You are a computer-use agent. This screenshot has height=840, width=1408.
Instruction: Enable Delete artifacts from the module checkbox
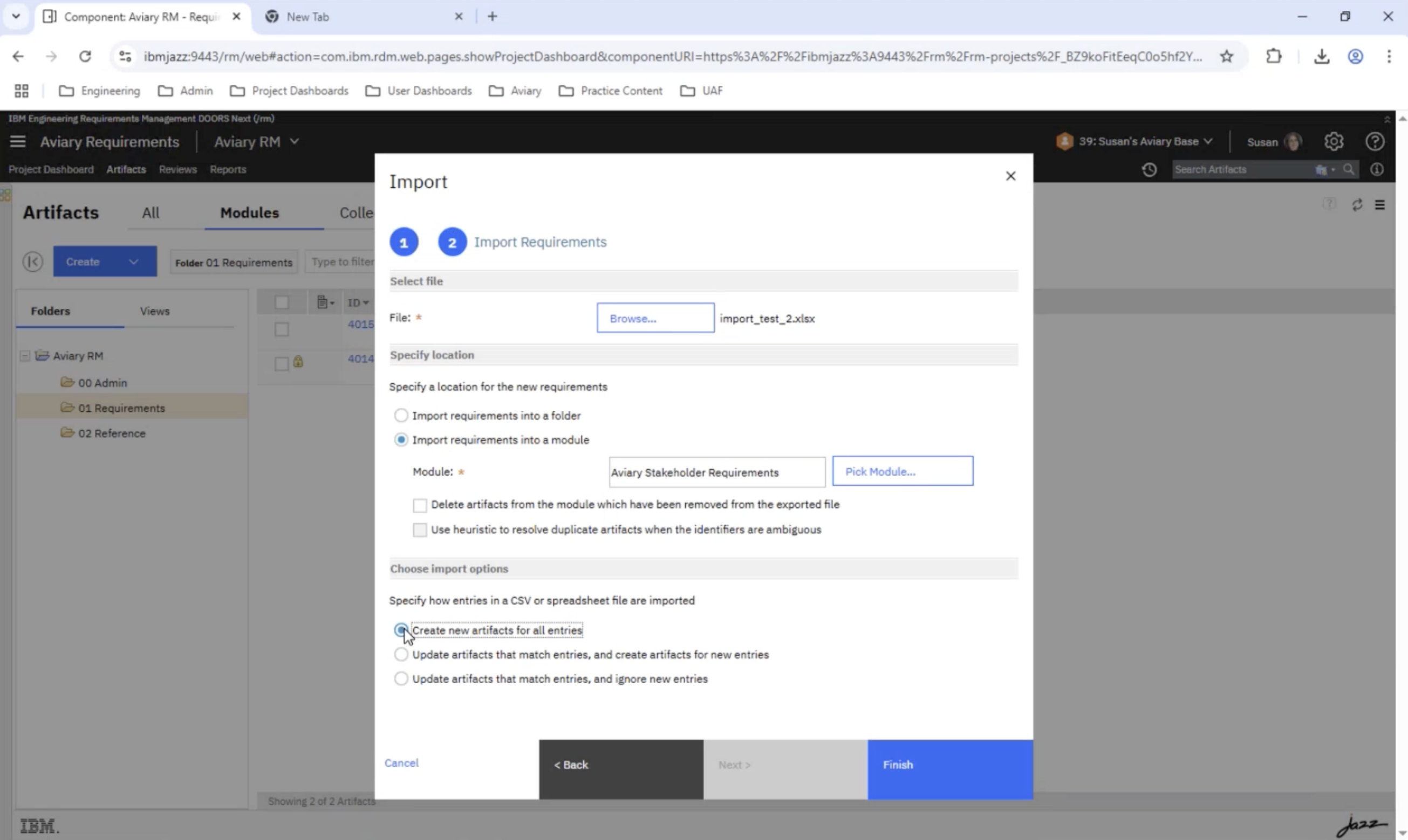(420, 505)
